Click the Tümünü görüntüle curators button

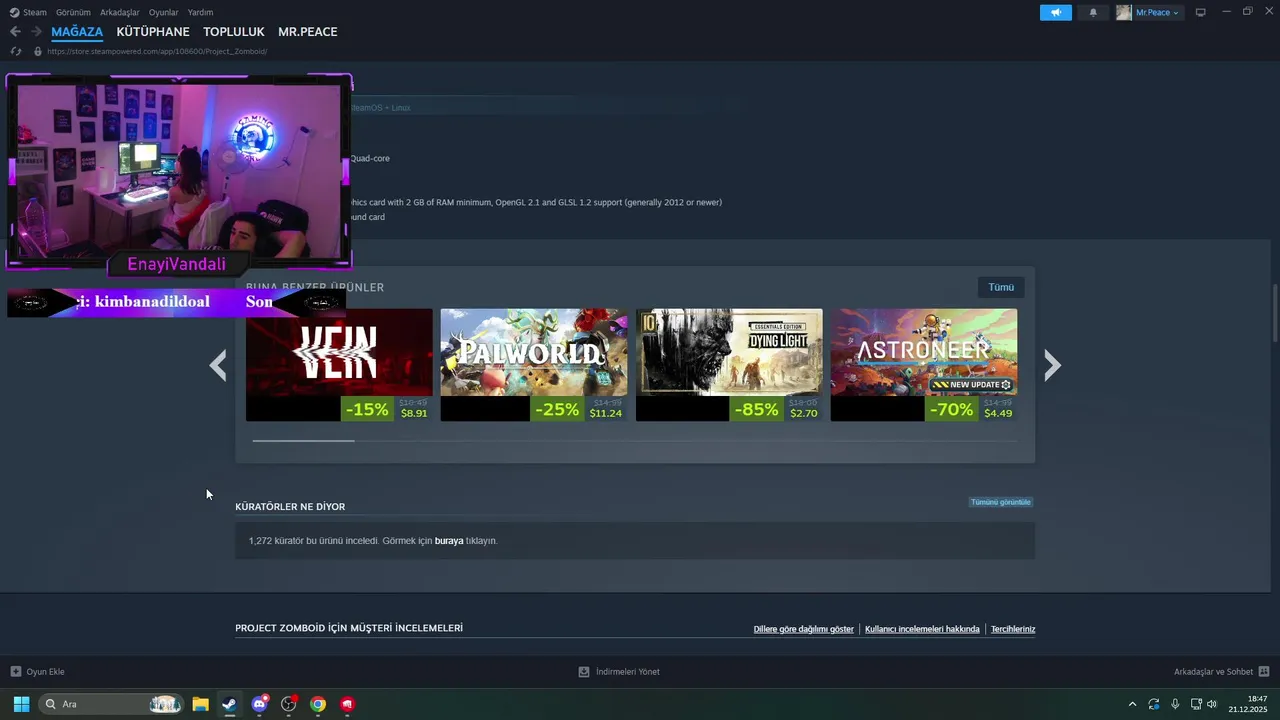tap(1000, 502)
